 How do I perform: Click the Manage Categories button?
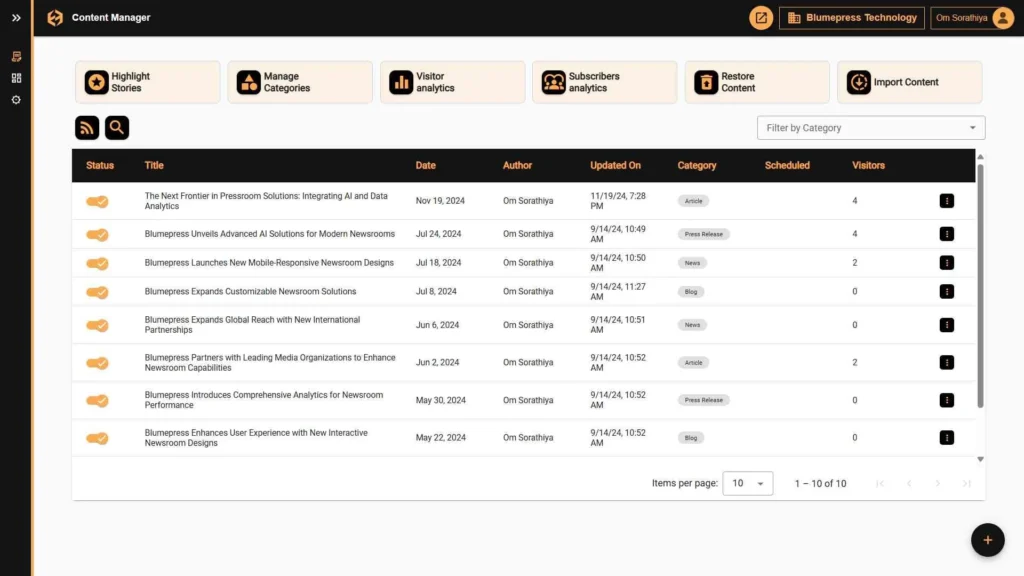299,82
